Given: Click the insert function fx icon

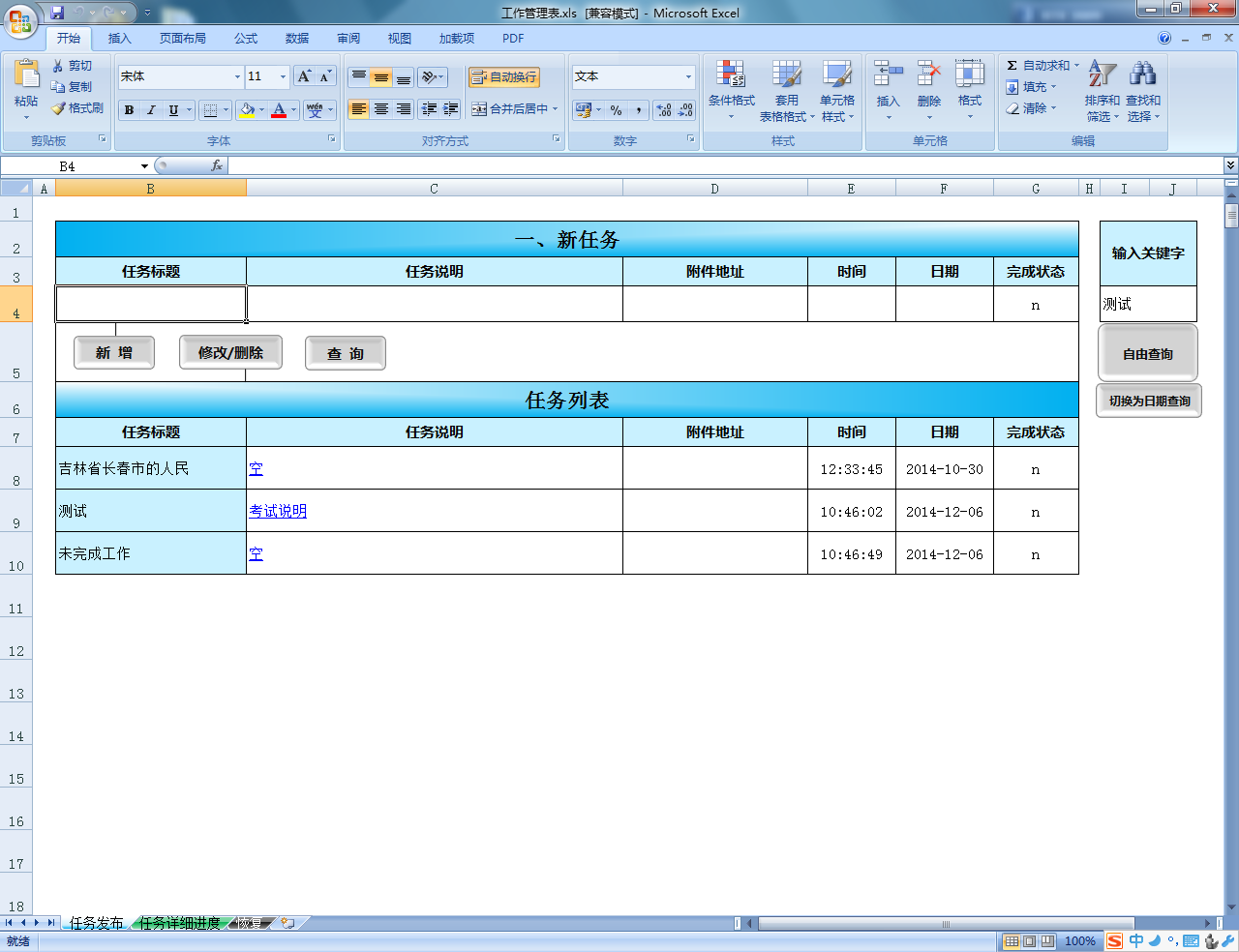Looking at the screenshot, I should pyautogui.click(x=217, y=166).
